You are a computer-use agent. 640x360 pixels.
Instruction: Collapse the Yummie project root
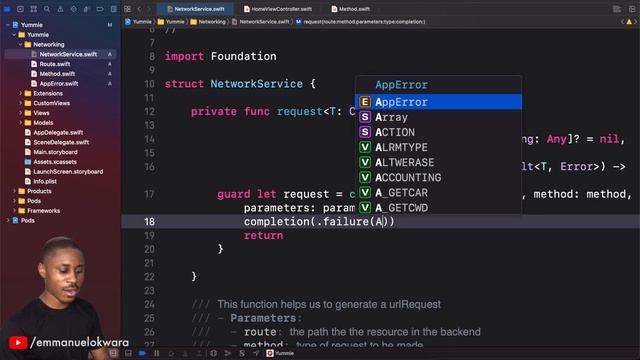(x=8, y=25)
